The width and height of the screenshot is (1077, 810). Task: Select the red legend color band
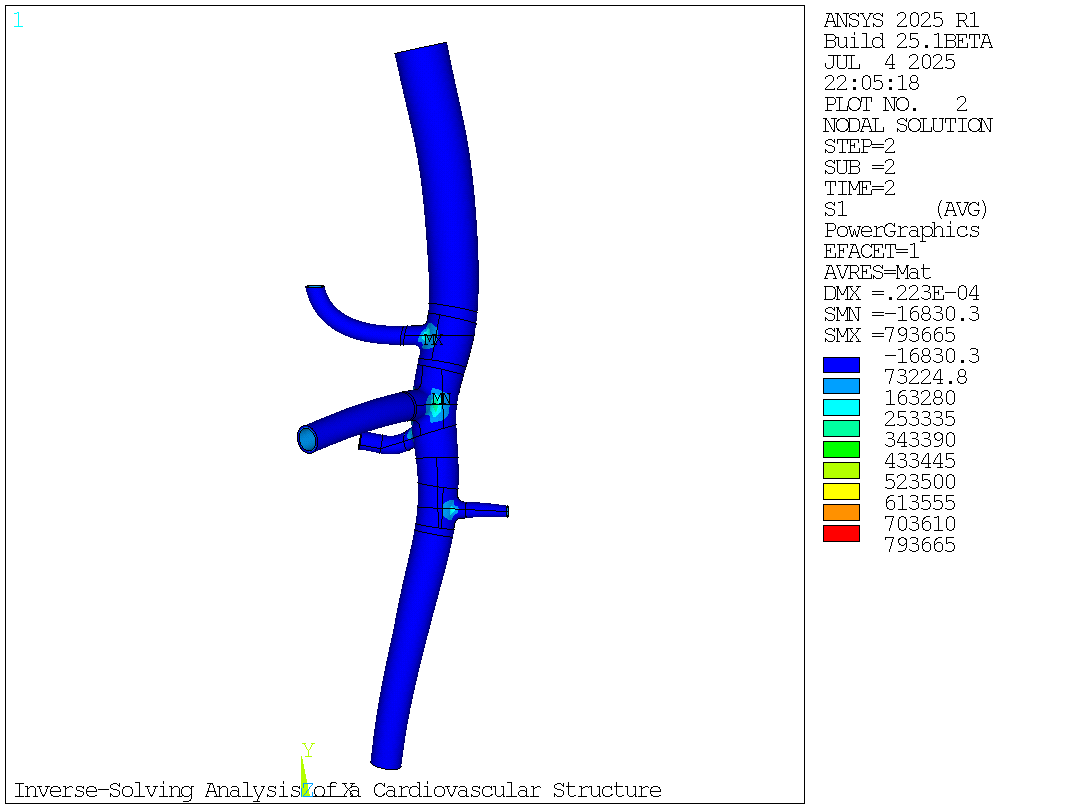click(841, 533)
